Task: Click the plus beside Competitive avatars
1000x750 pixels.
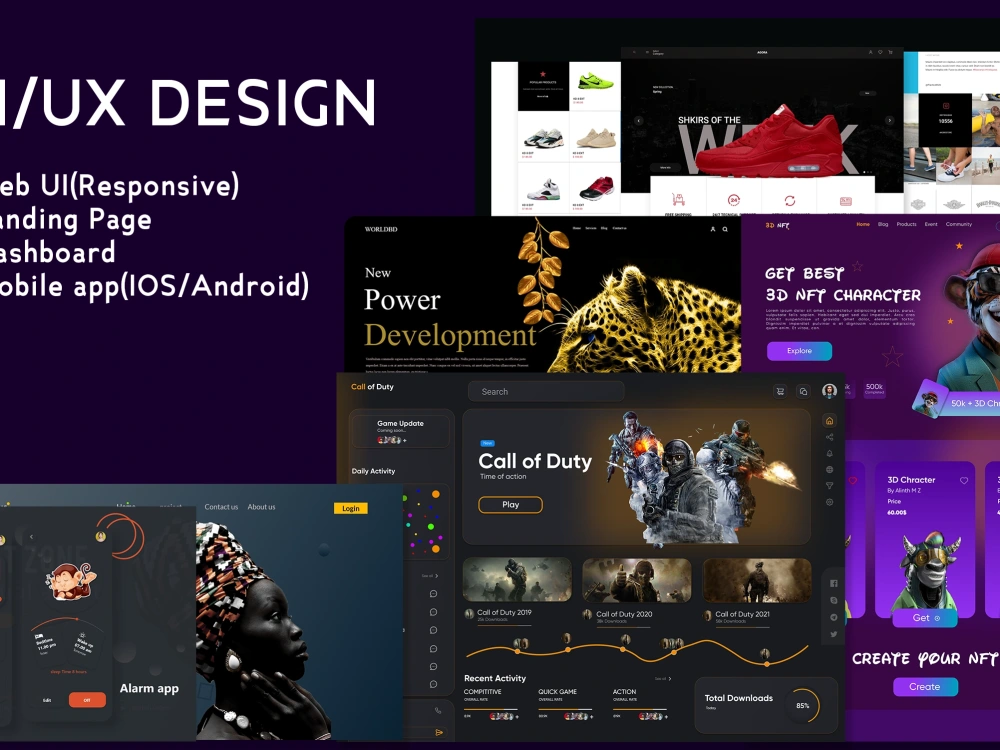Action: pyautogui.click(x=517, y=716)
